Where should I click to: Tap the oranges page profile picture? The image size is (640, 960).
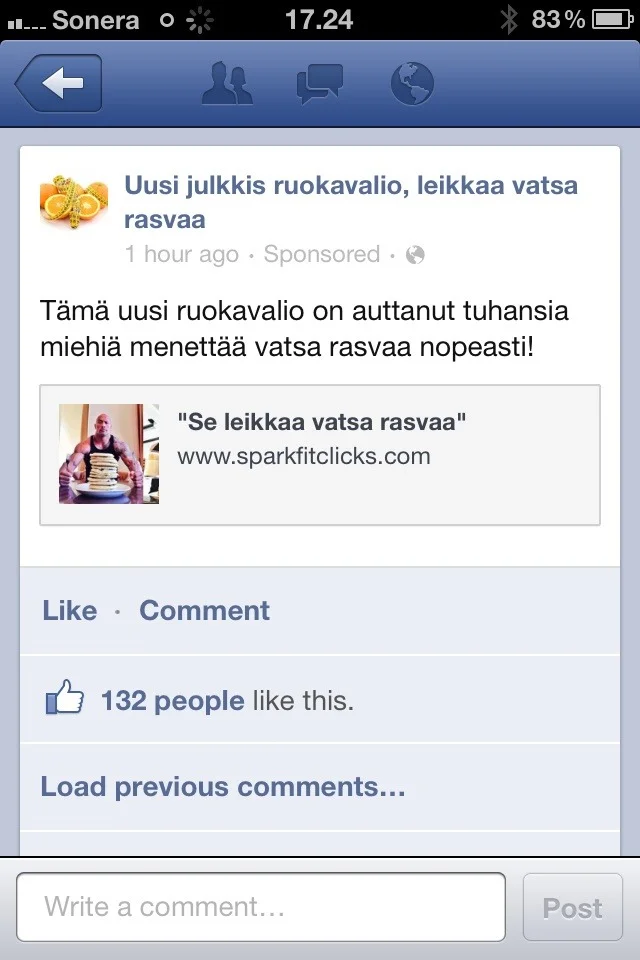coord(74,201)
